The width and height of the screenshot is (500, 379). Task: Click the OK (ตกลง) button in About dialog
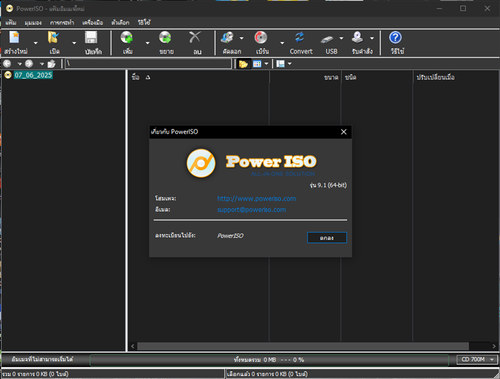[x=327, y=238]
